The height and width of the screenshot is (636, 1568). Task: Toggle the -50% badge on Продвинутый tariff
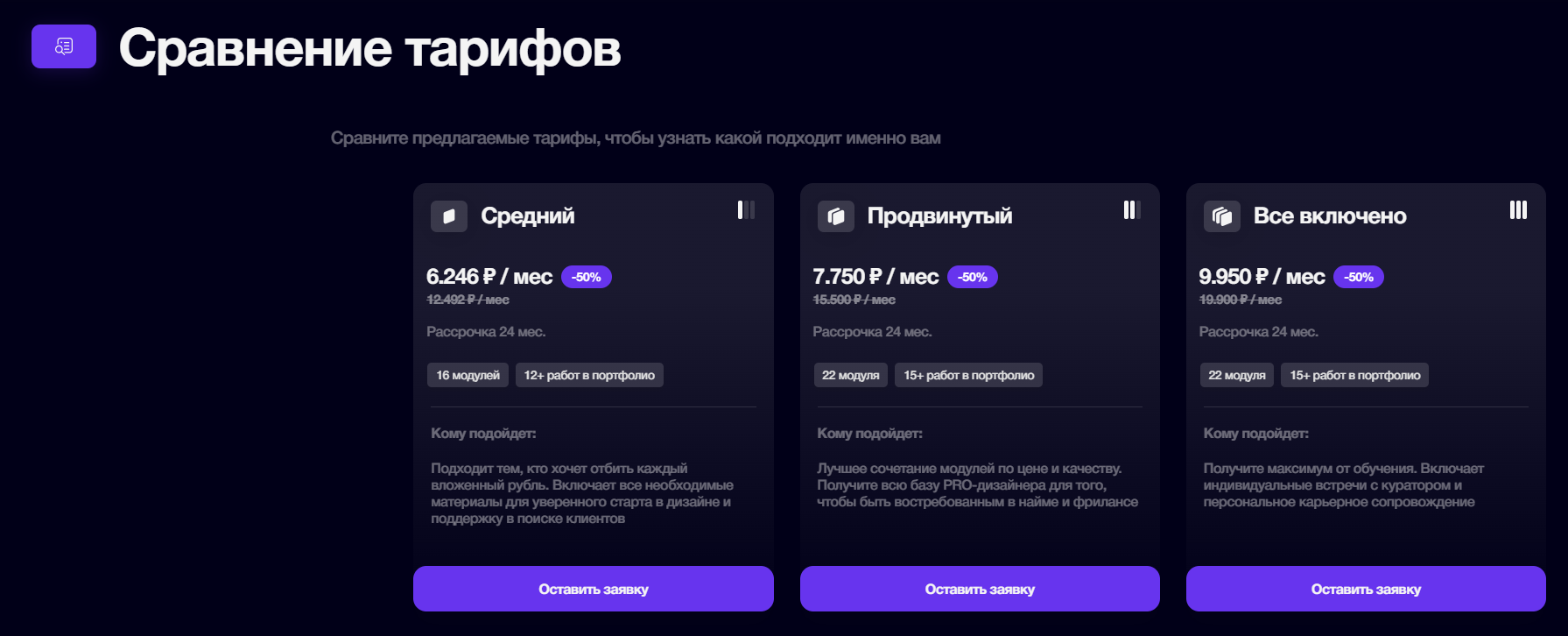(x=973, y=277)
